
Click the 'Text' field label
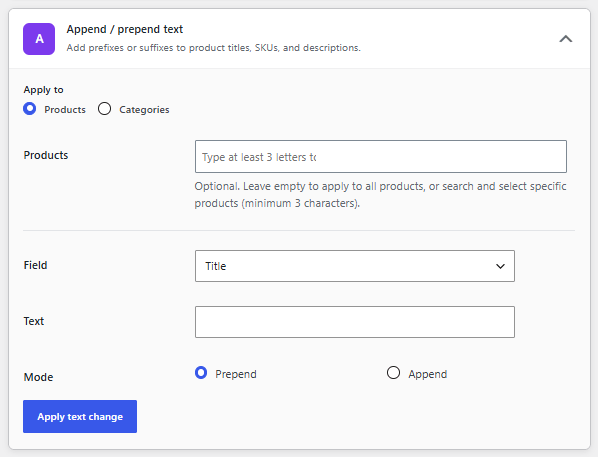click(x=34, y=321)
